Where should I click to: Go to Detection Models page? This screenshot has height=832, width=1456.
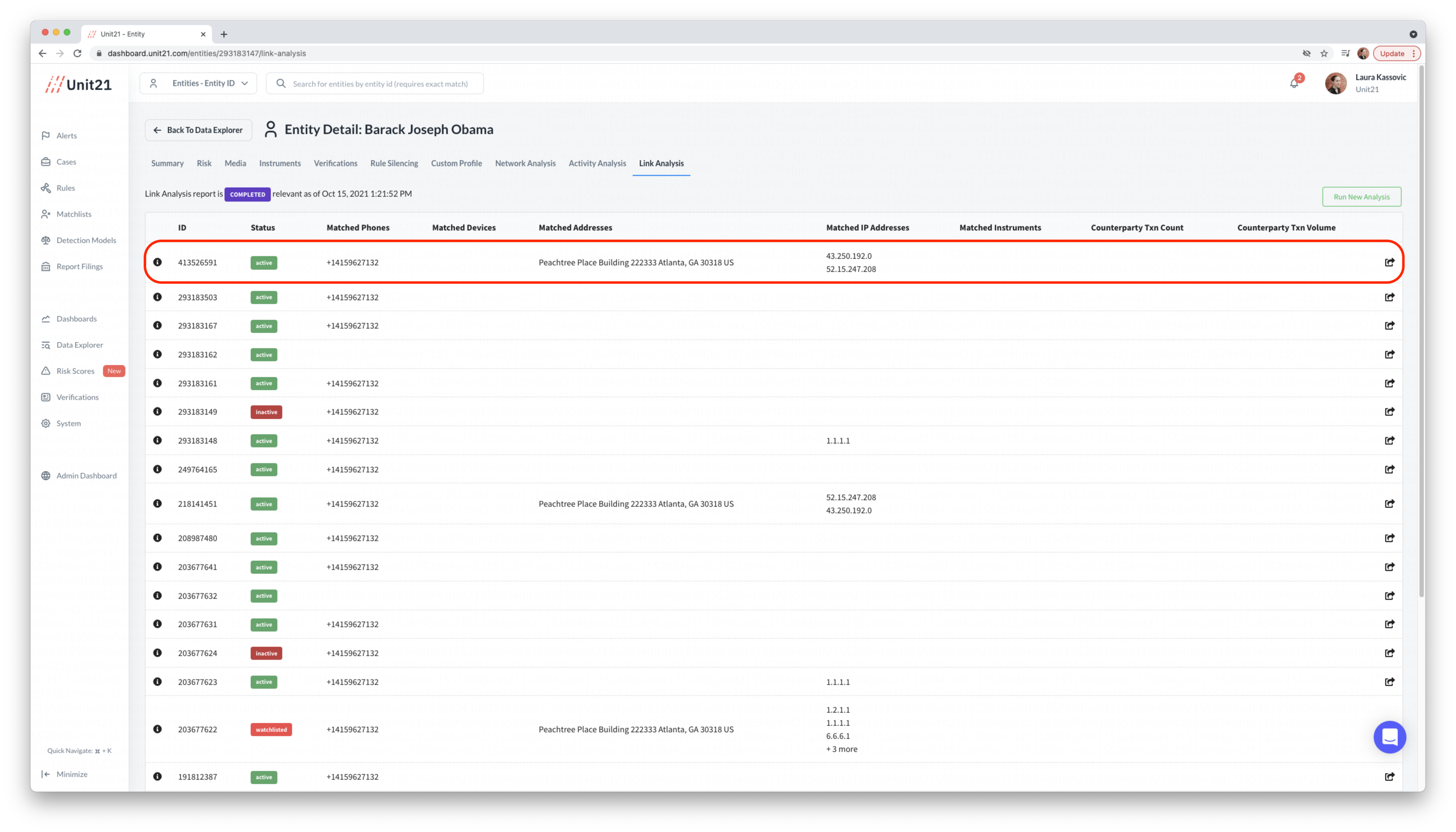click(86, 240)
